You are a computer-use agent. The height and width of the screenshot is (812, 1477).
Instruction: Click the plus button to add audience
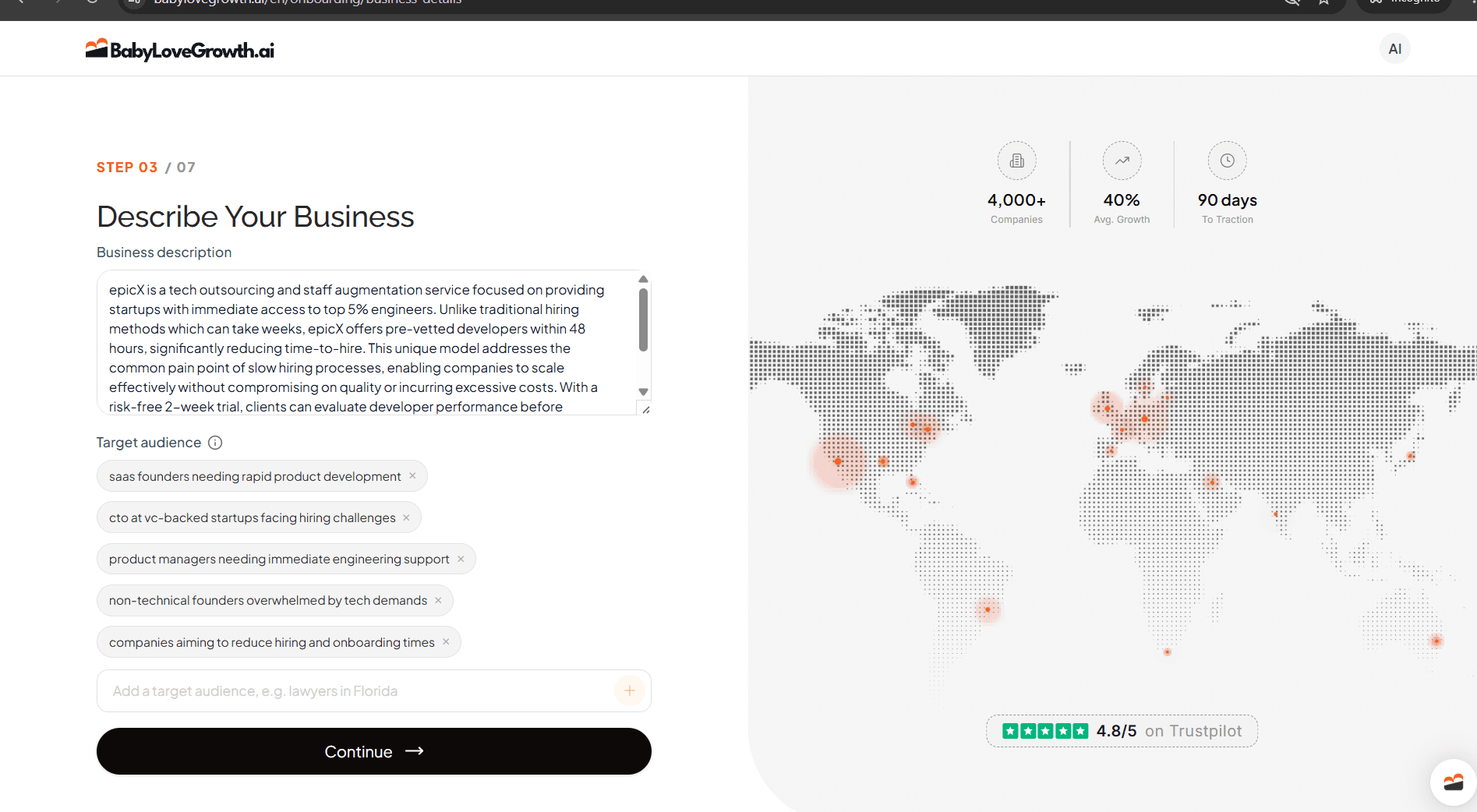pos(630,690)
